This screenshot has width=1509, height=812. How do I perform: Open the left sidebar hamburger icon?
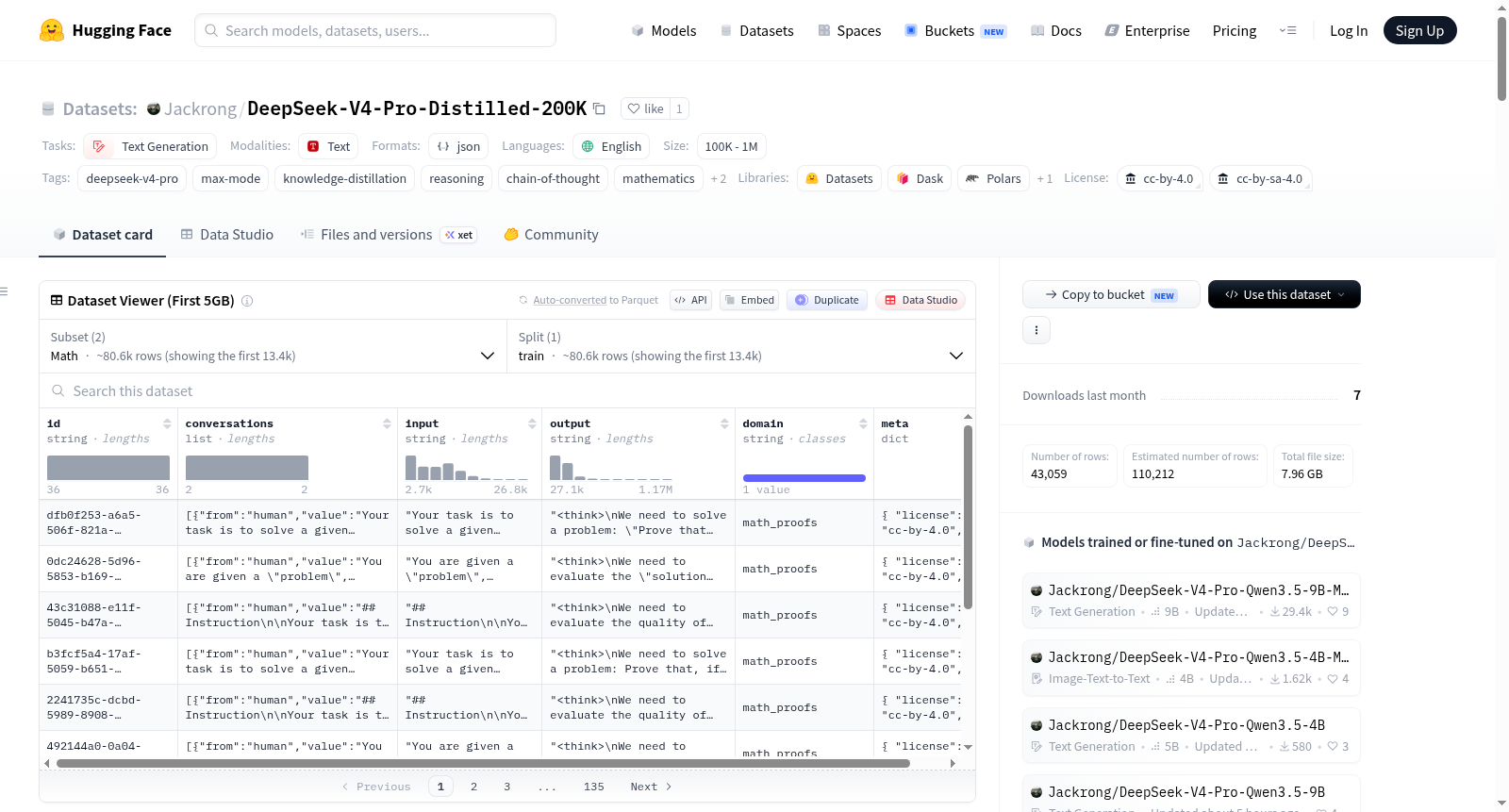pyautogui.click(x=4, y=291)
